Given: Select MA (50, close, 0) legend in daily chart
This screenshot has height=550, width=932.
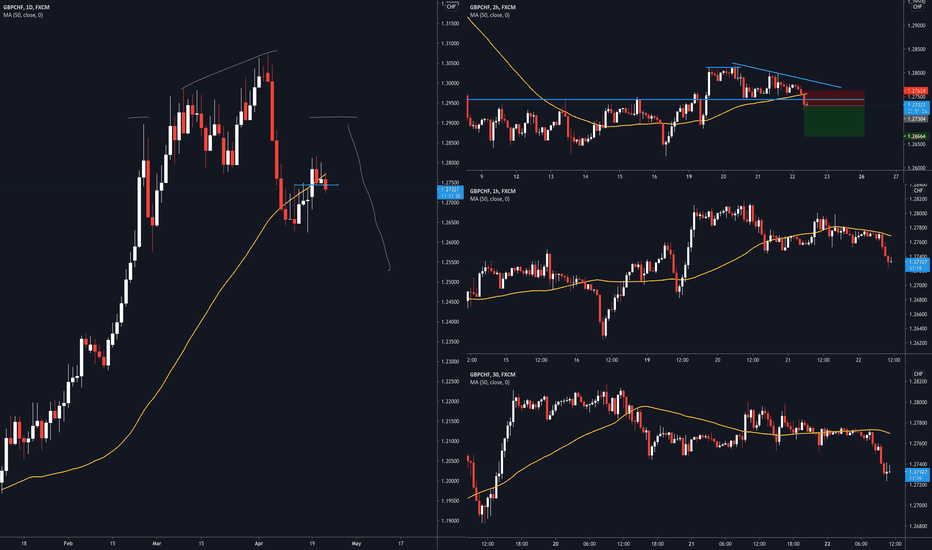Looking at the screenshot, I should pyautogui.click(x=23, y=15).
